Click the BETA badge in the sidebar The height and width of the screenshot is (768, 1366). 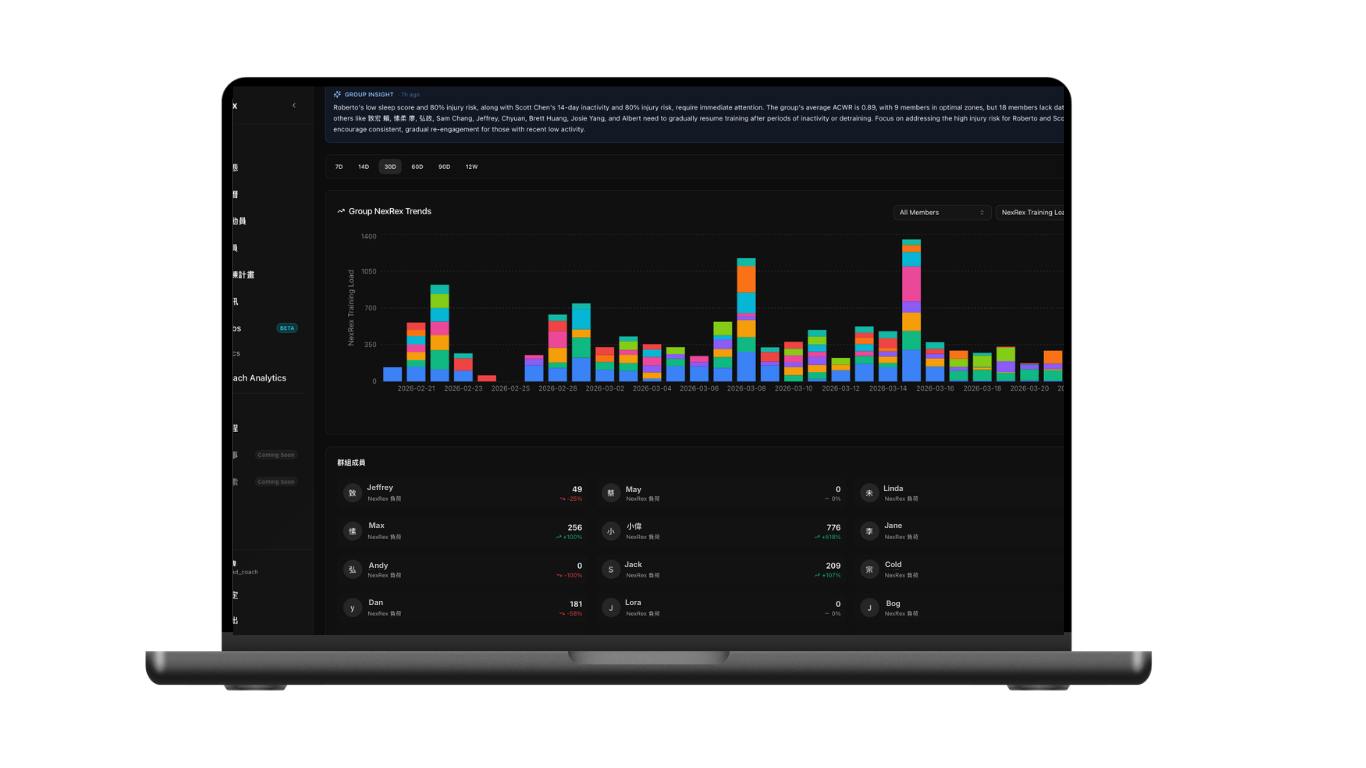pyautogui.click(x=287, y=327)
